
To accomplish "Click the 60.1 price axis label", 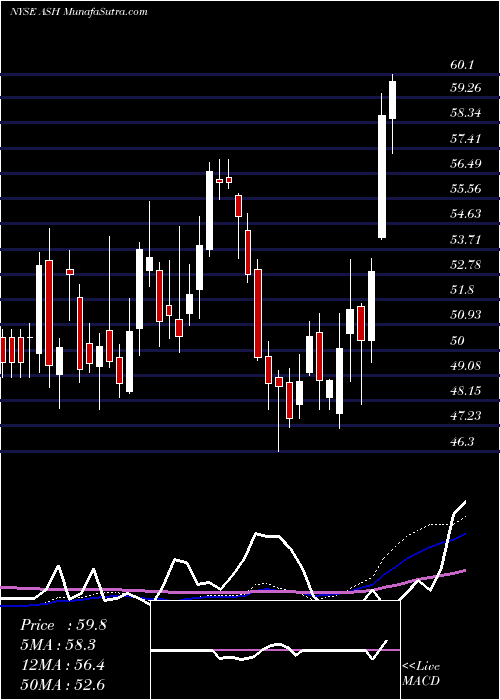I will (462, 65).
